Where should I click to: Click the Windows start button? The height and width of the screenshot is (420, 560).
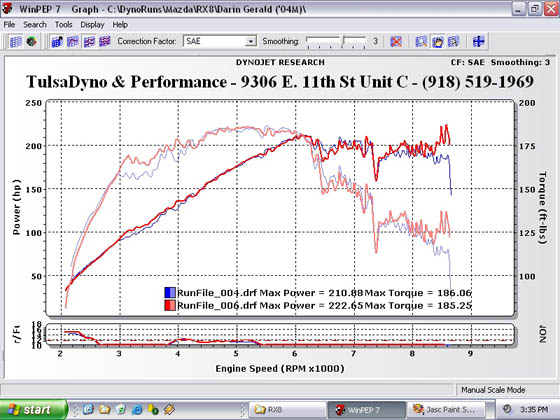tap(34, 409)
